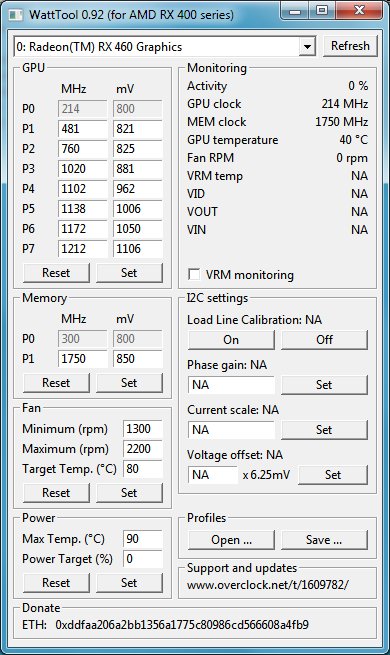Click the disabled GPU P0 MHz field 214
Image resolution: width=390 pixels, height=655 pixels.
83,109
